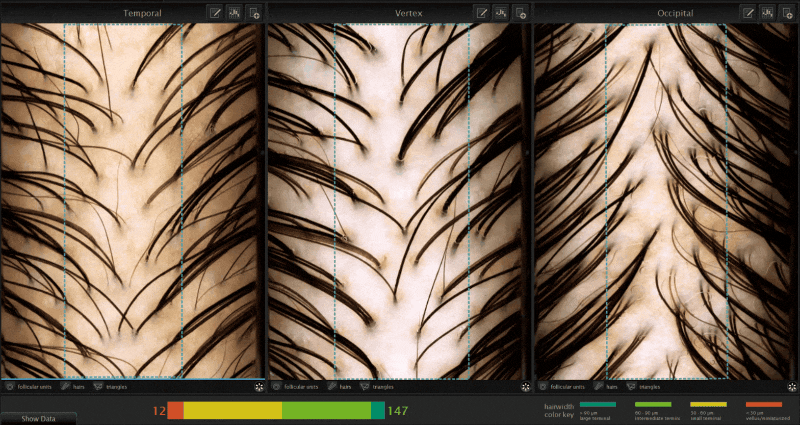Viewport: 800px width, 425px height.
Task: Click the red vellus/miniaturized color key swatch
Action: click(x=764, y=405)
